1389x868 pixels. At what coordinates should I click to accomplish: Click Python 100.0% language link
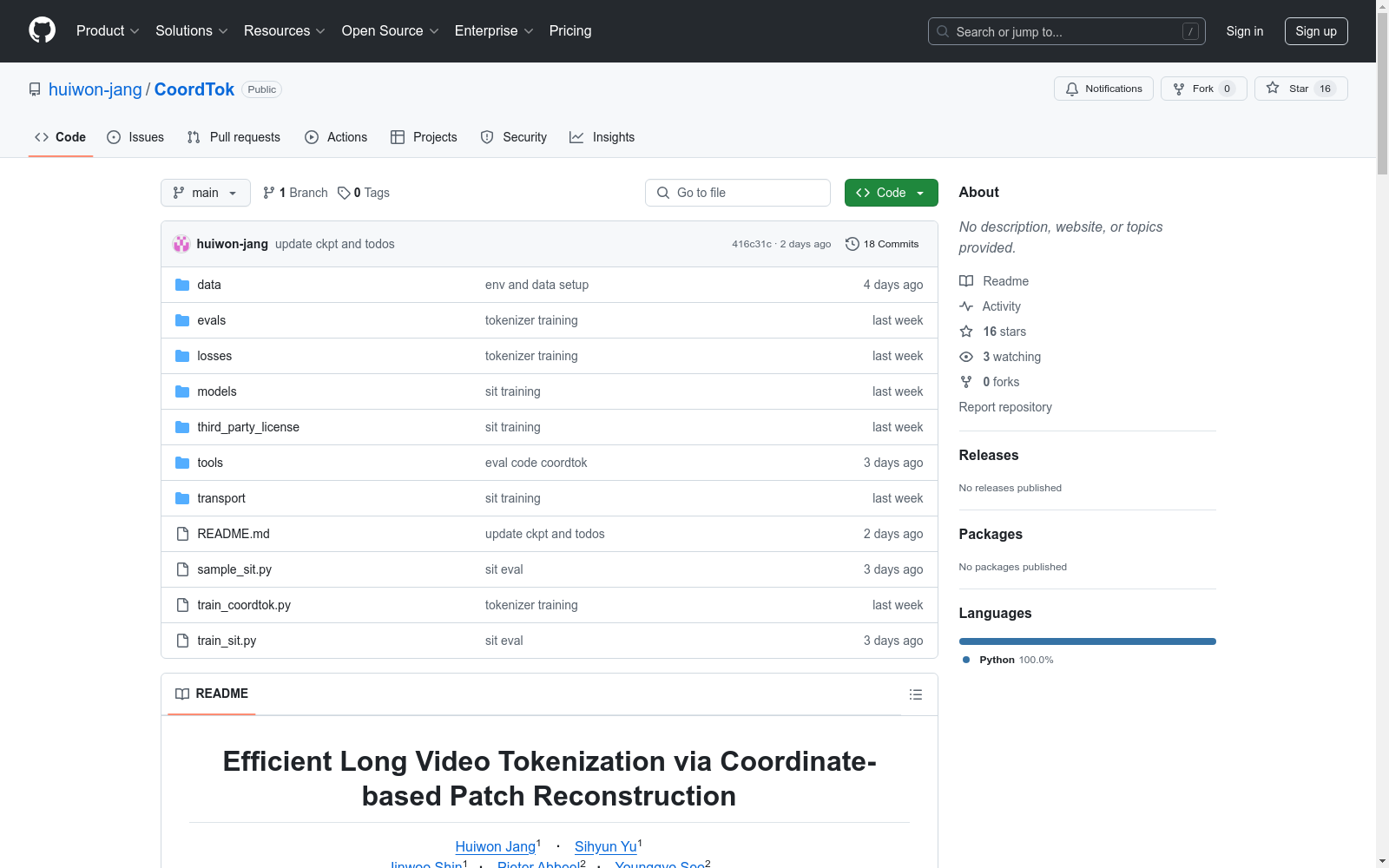point(1009,660)
